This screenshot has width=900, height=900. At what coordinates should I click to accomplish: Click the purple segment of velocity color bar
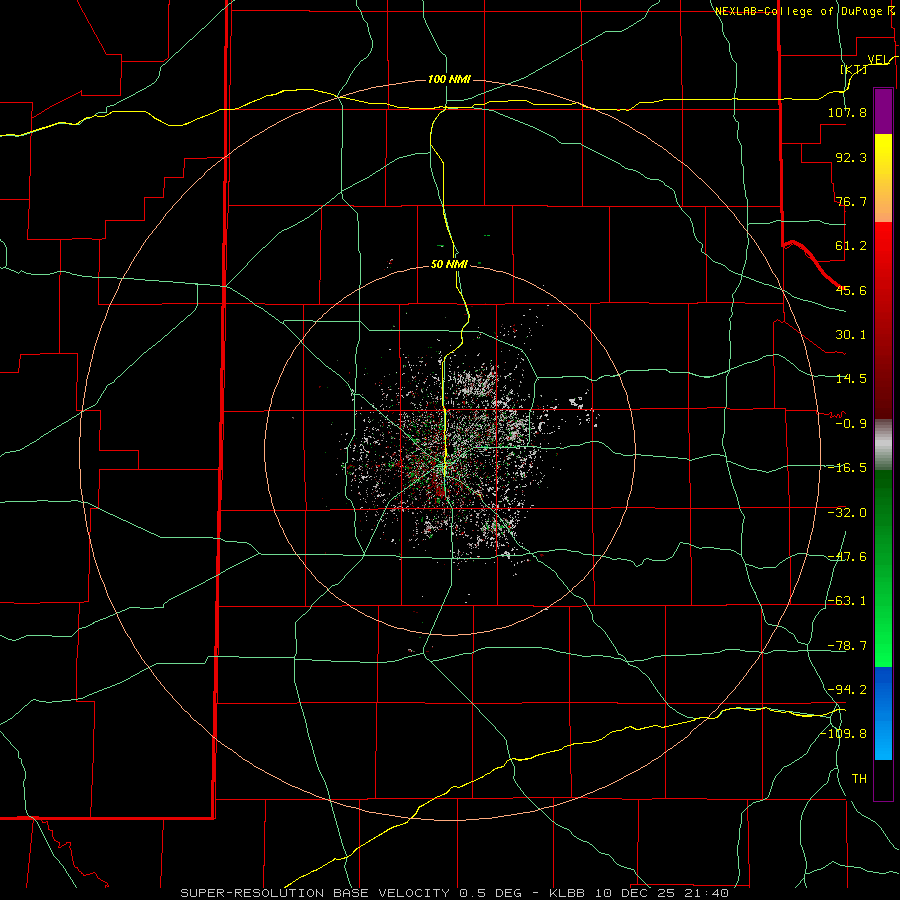click(x=883, y=112)
